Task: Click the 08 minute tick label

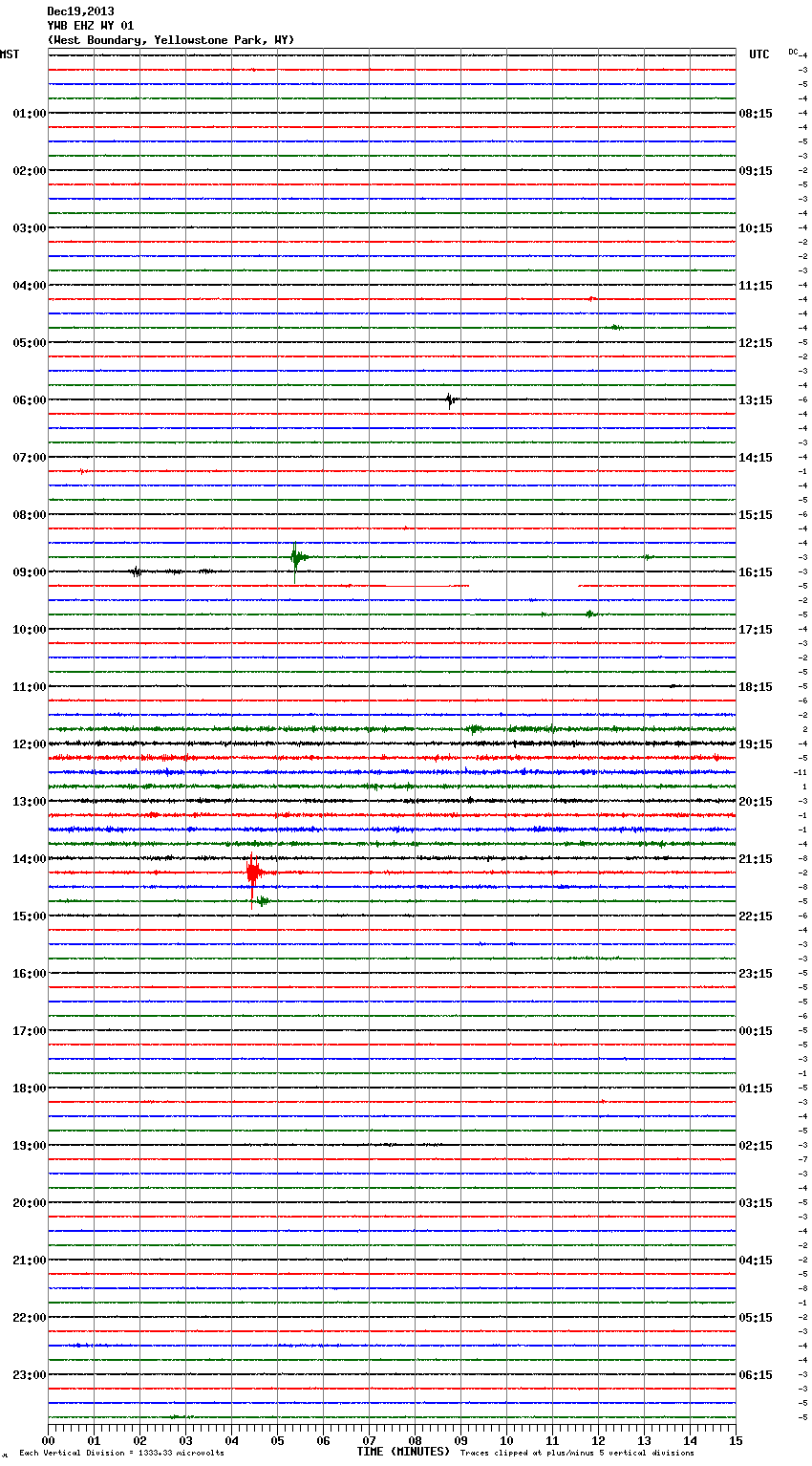Action: click(415, 1440)
